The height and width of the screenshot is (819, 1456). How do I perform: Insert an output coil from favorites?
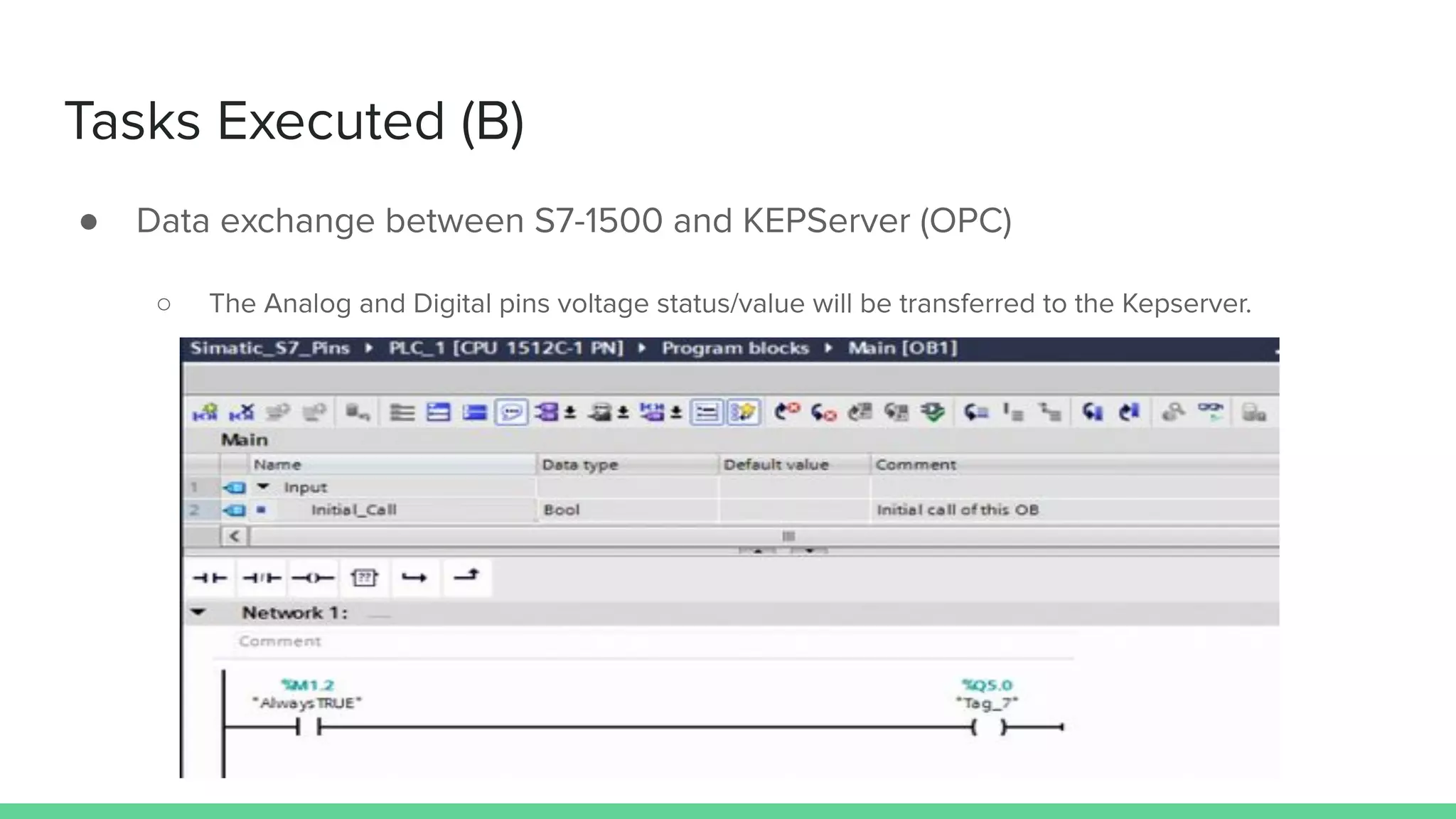(313, 578)
